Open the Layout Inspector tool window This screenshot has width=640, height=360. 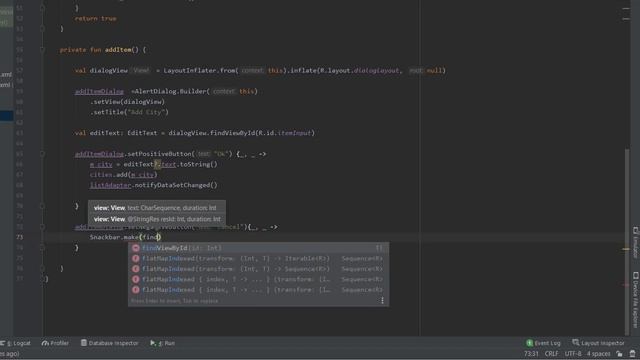598,343
